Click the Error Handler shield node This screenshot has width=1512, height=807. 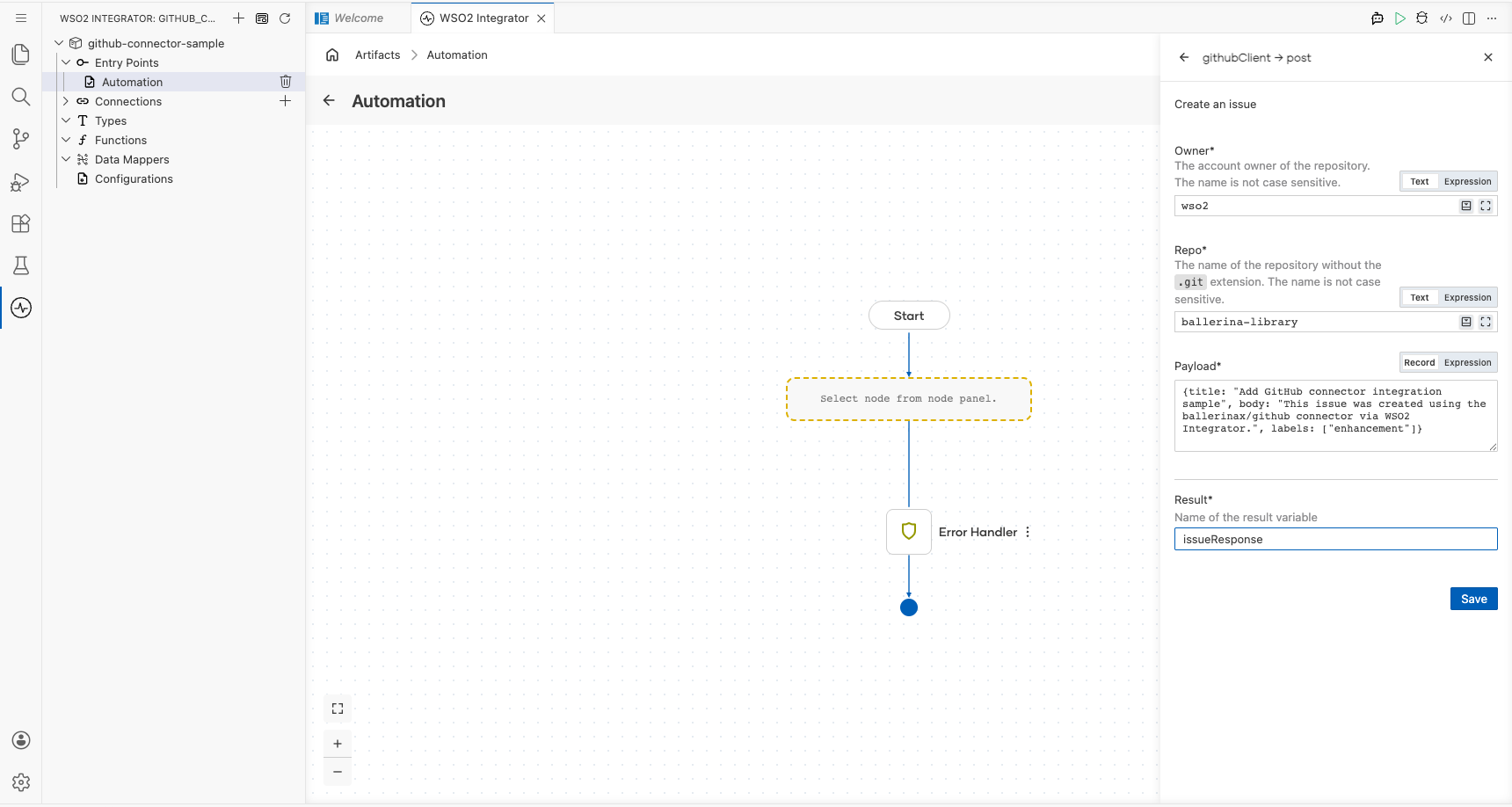[x=909, y=532]
